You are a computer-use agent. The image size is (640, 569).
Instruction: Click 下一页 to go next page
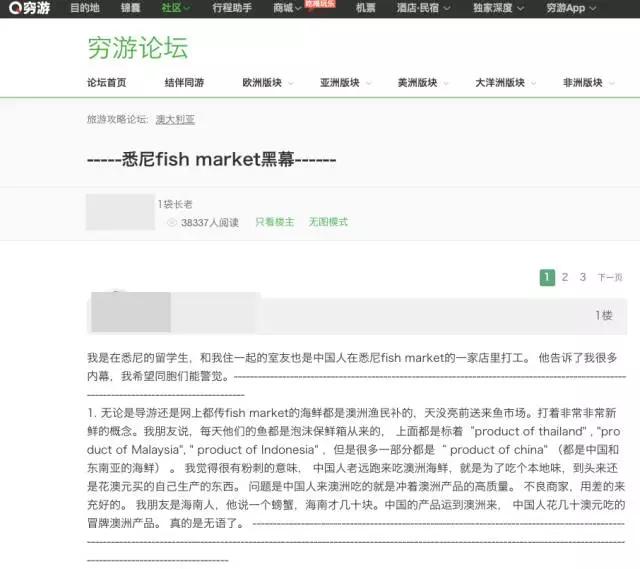click(x=610, y=278)
